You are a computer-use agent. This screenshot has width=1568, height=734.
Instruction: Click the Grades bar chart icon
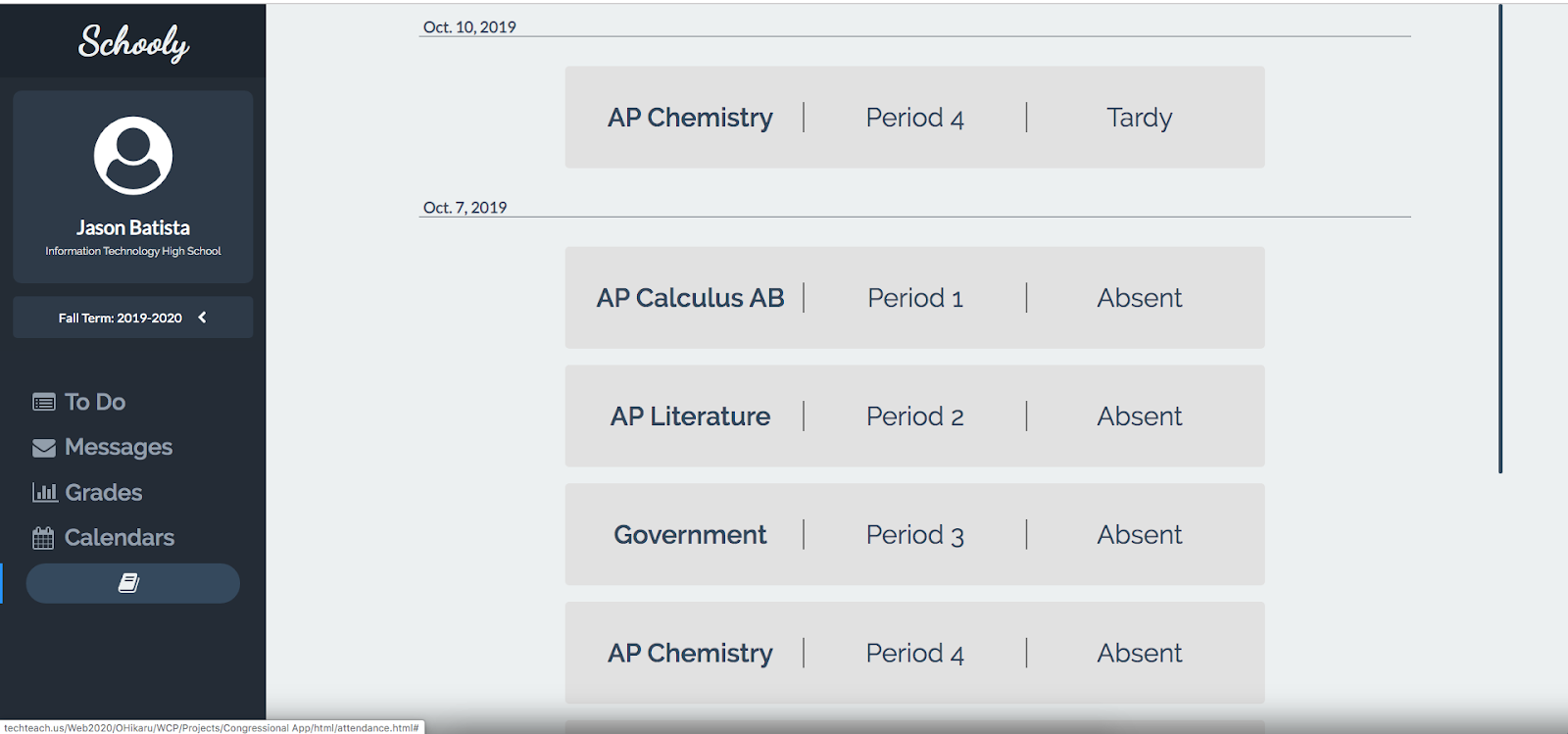point(44,492)
